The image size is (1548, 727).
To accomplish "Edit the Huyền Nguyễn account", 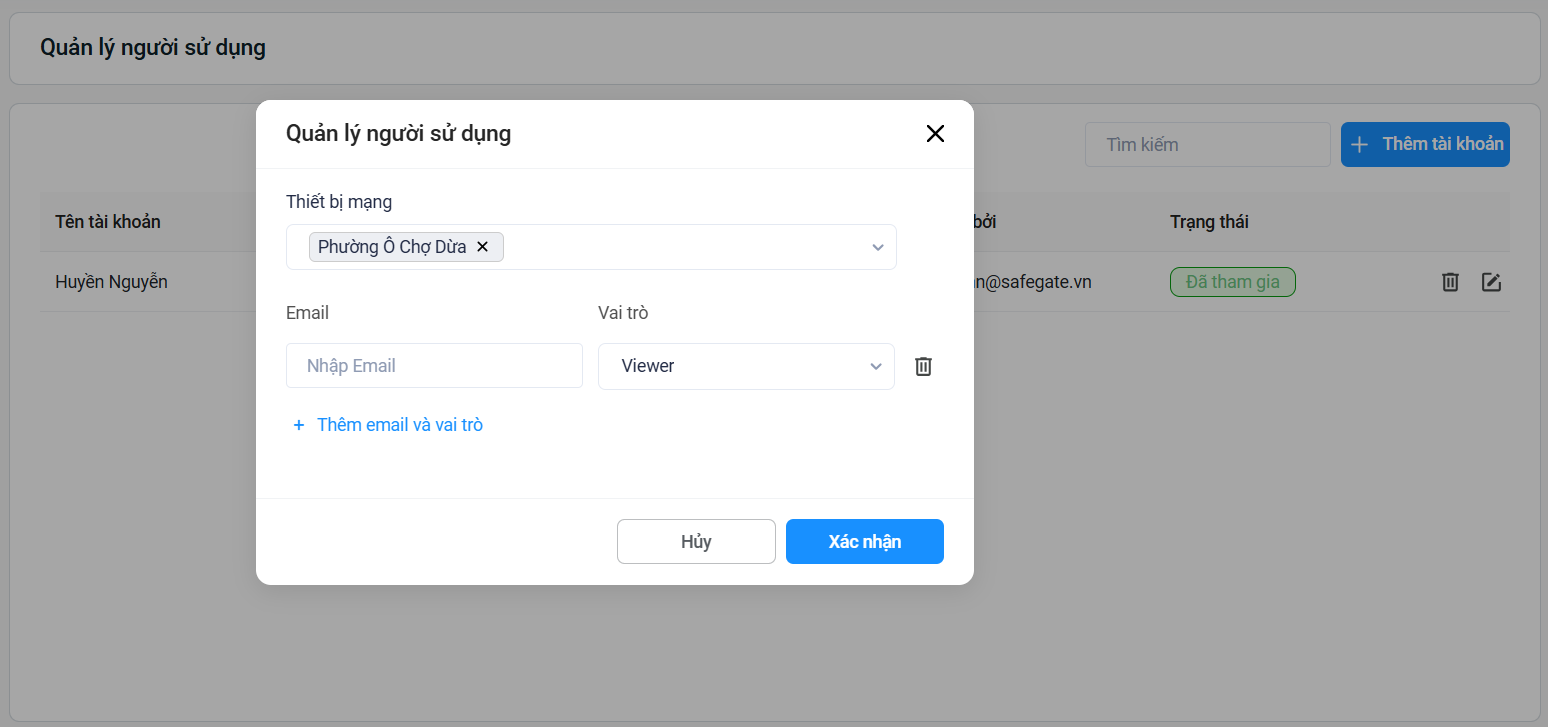I will pyautogui.click(x=1491, y=282).
